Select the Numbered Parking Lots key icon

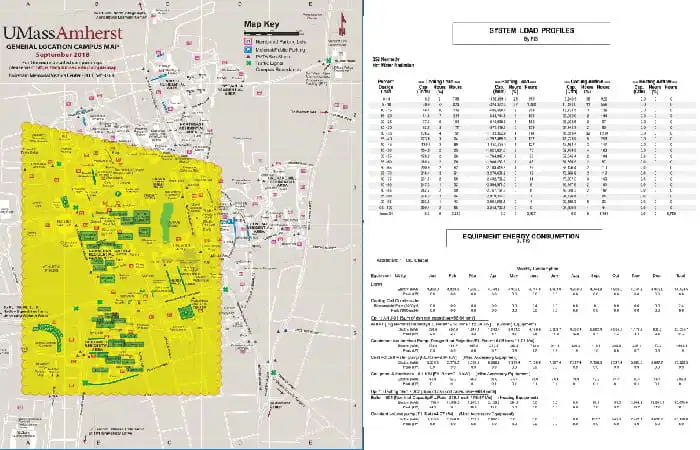[x=247, y=42]
